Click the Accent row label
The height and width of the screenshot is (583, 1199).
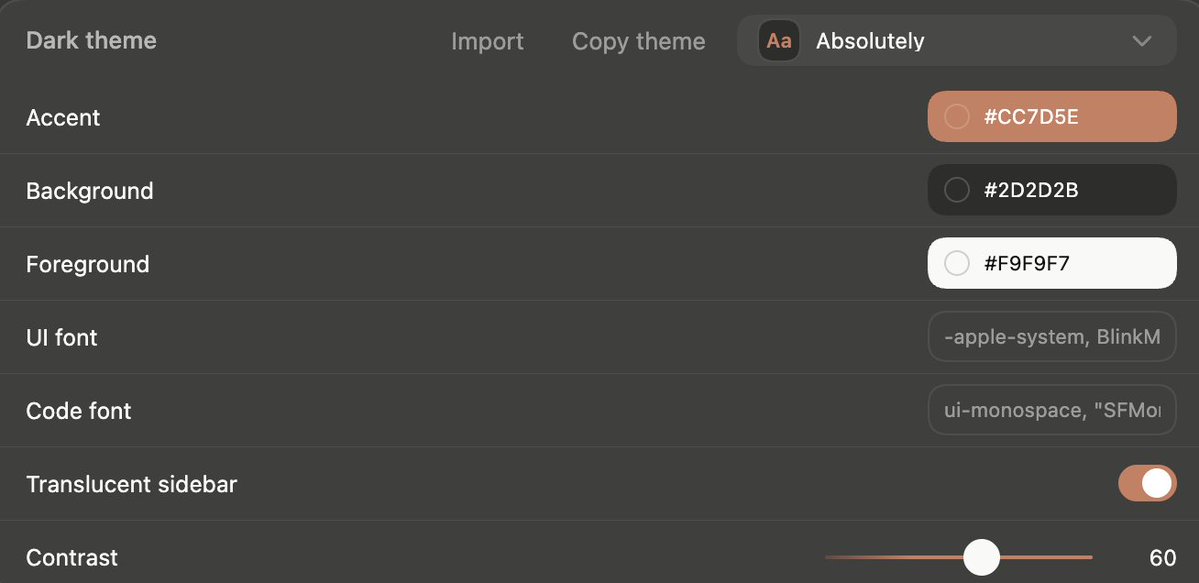coord(63,117)
